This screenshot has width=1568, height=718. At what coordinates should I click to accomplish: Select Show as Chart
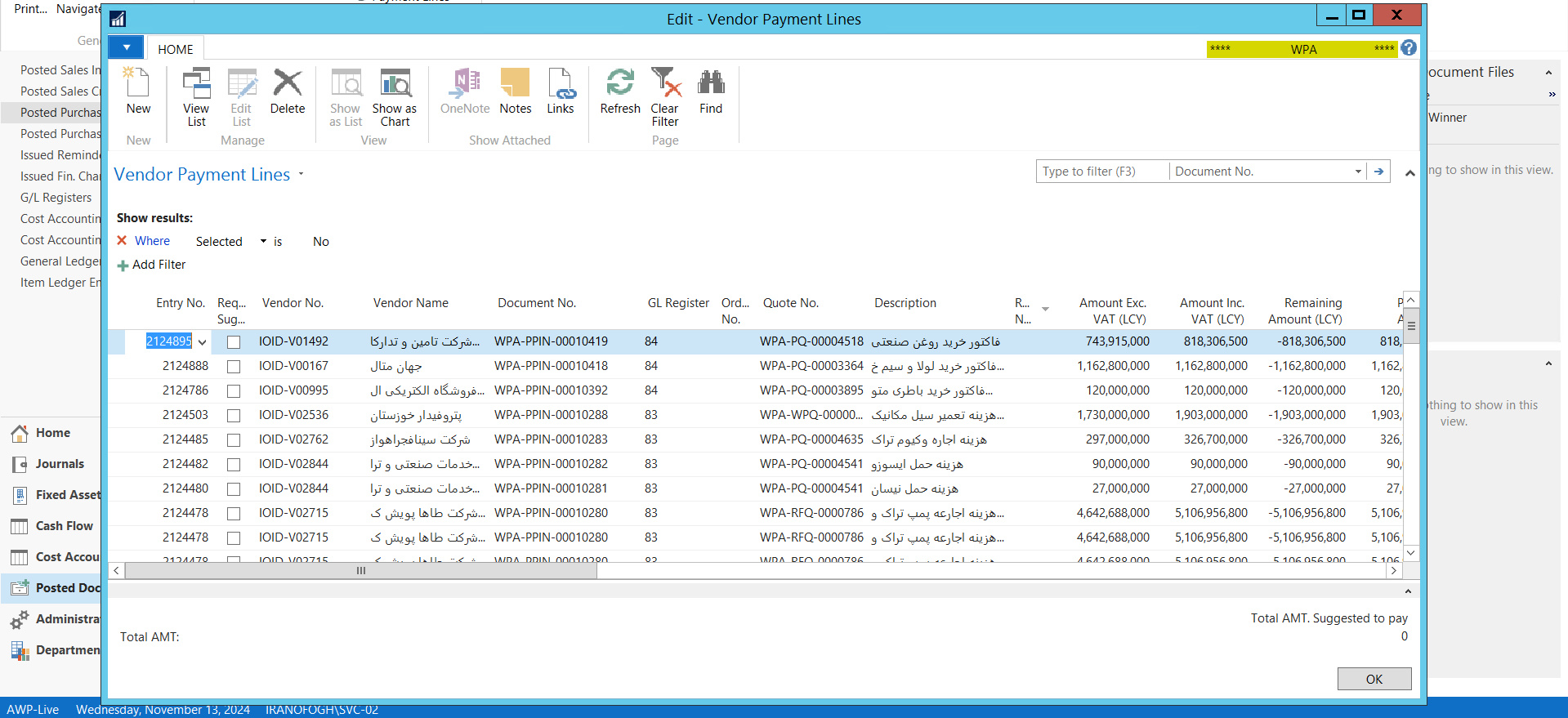[395, 96]
